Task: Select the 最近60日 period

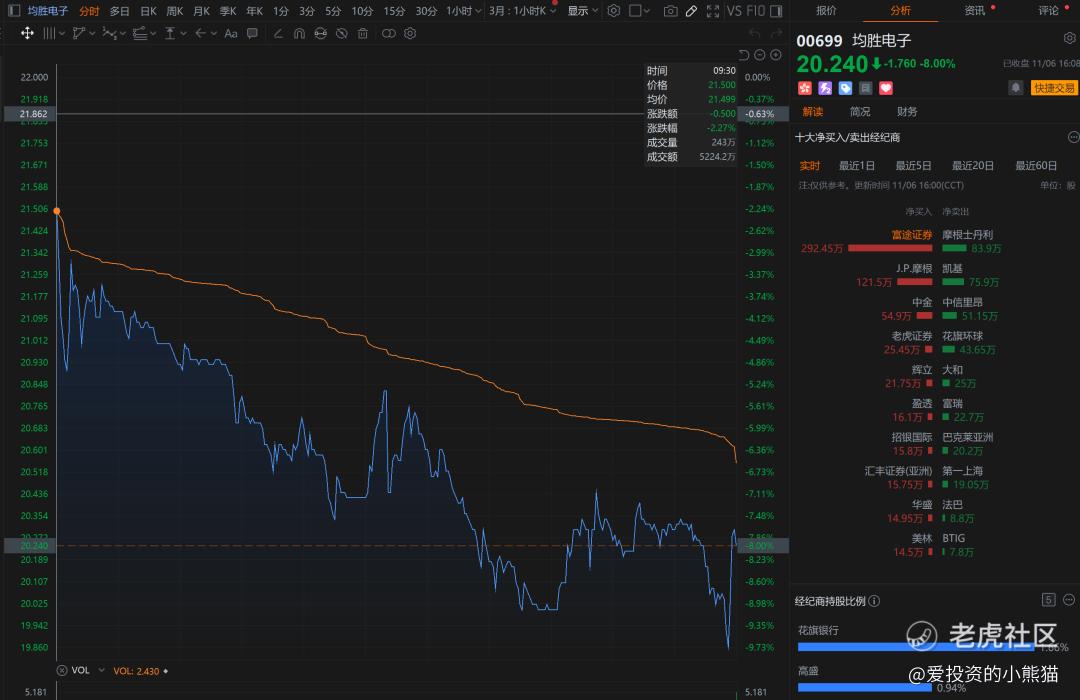Action: (1036, 165)
